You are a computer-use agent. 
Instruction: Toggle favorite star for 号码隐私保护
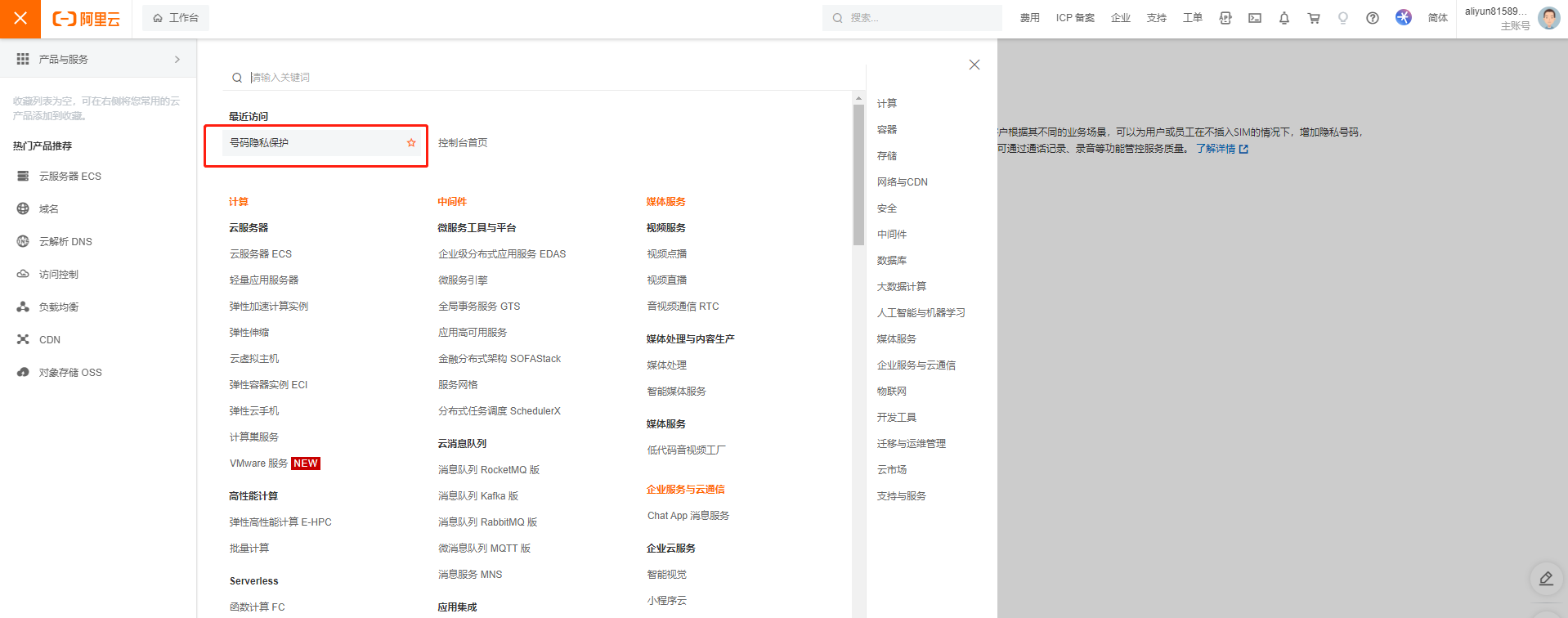pyautogui.click(x=411, y=143)
